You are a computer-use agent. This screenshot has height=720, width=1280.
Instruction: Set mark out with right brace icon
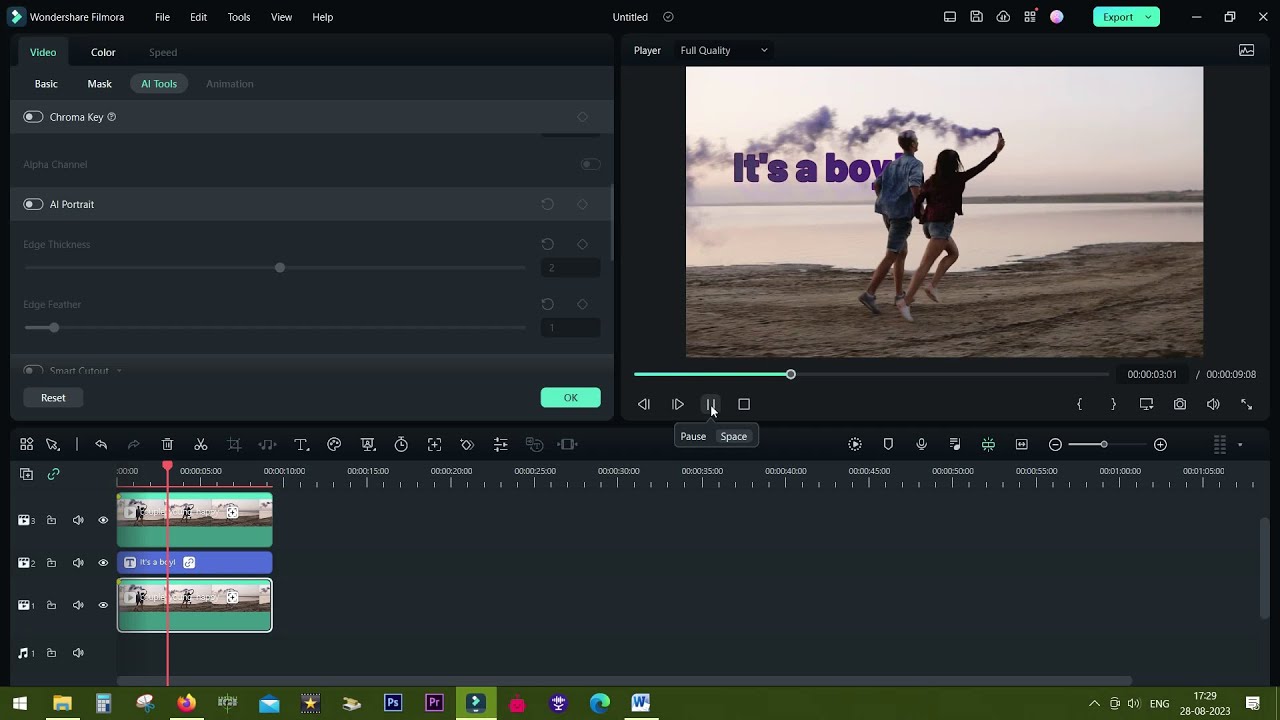(1113, 404)
